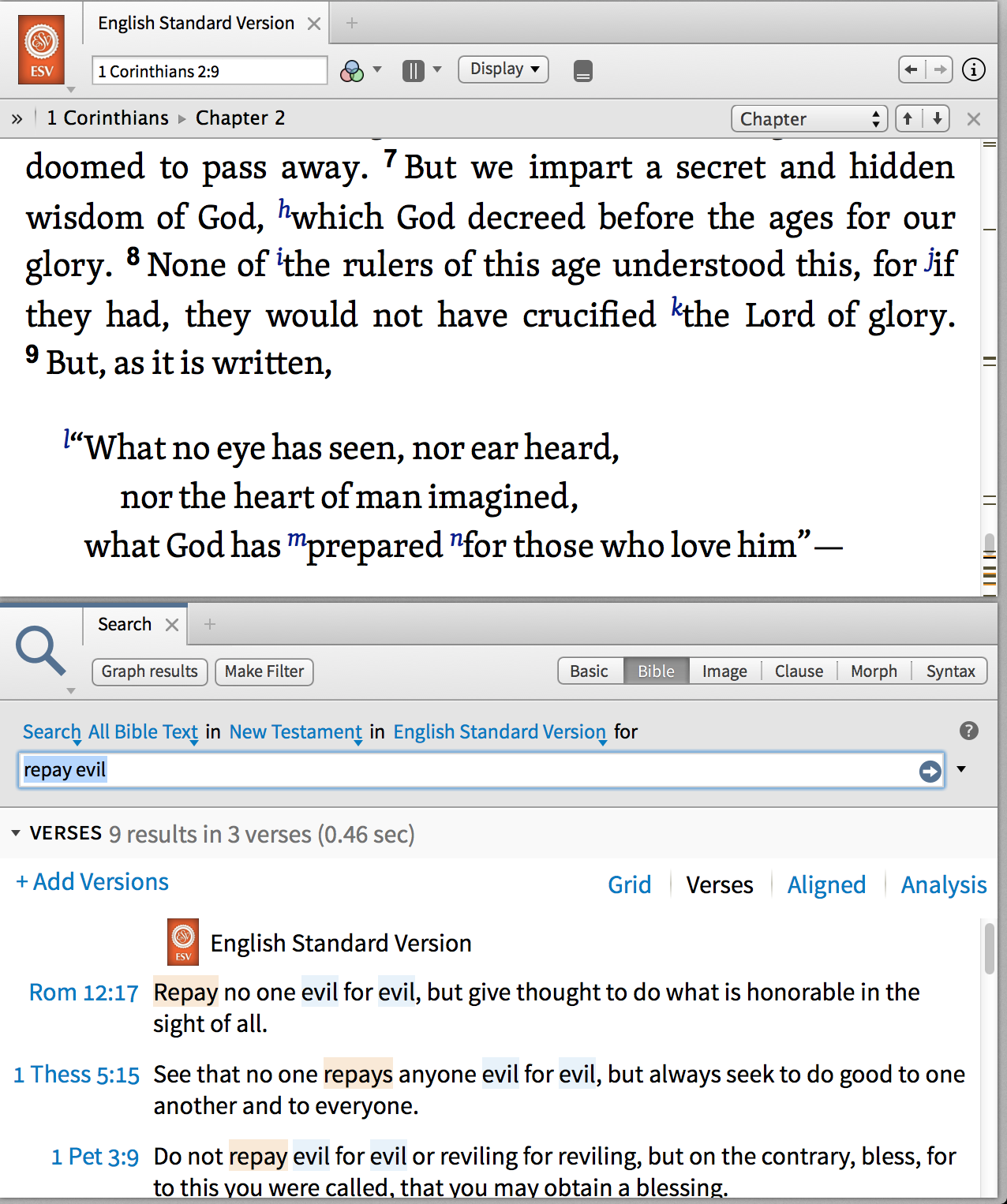Switch to Basic search type
This screenshot has height=1204, width=1007.
[590, 671]
